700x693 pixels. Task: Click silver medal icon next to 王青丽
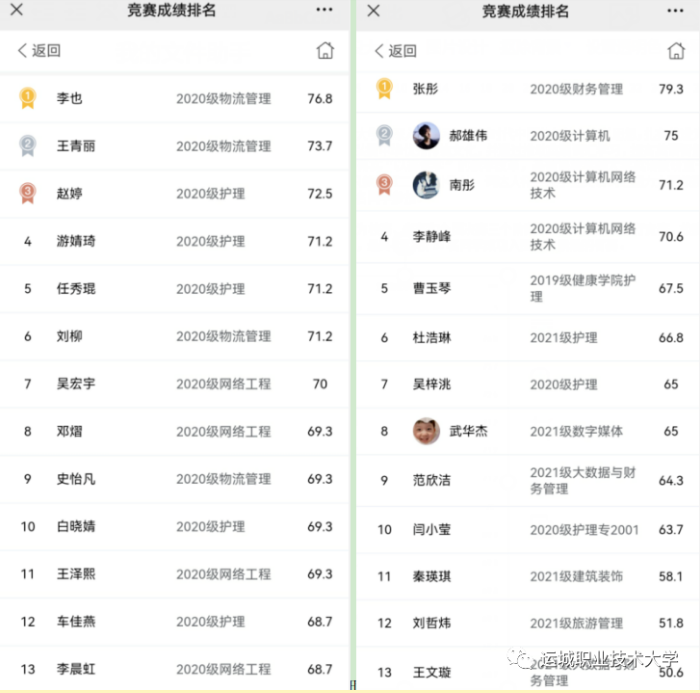click(28, 146)
